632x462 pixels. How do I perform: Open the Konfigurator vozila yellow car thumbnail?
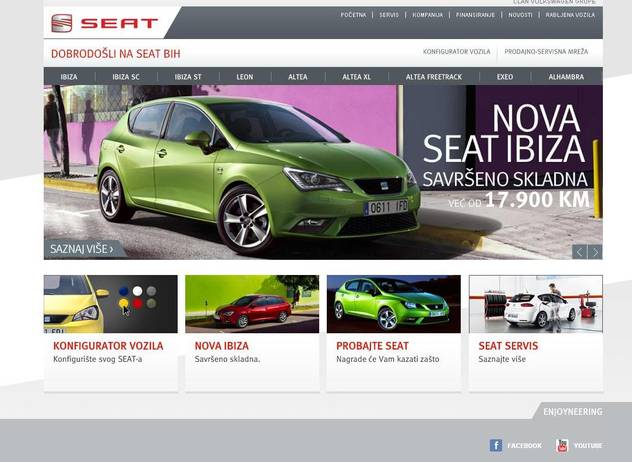pyautogui.click(x=110, y=304)
